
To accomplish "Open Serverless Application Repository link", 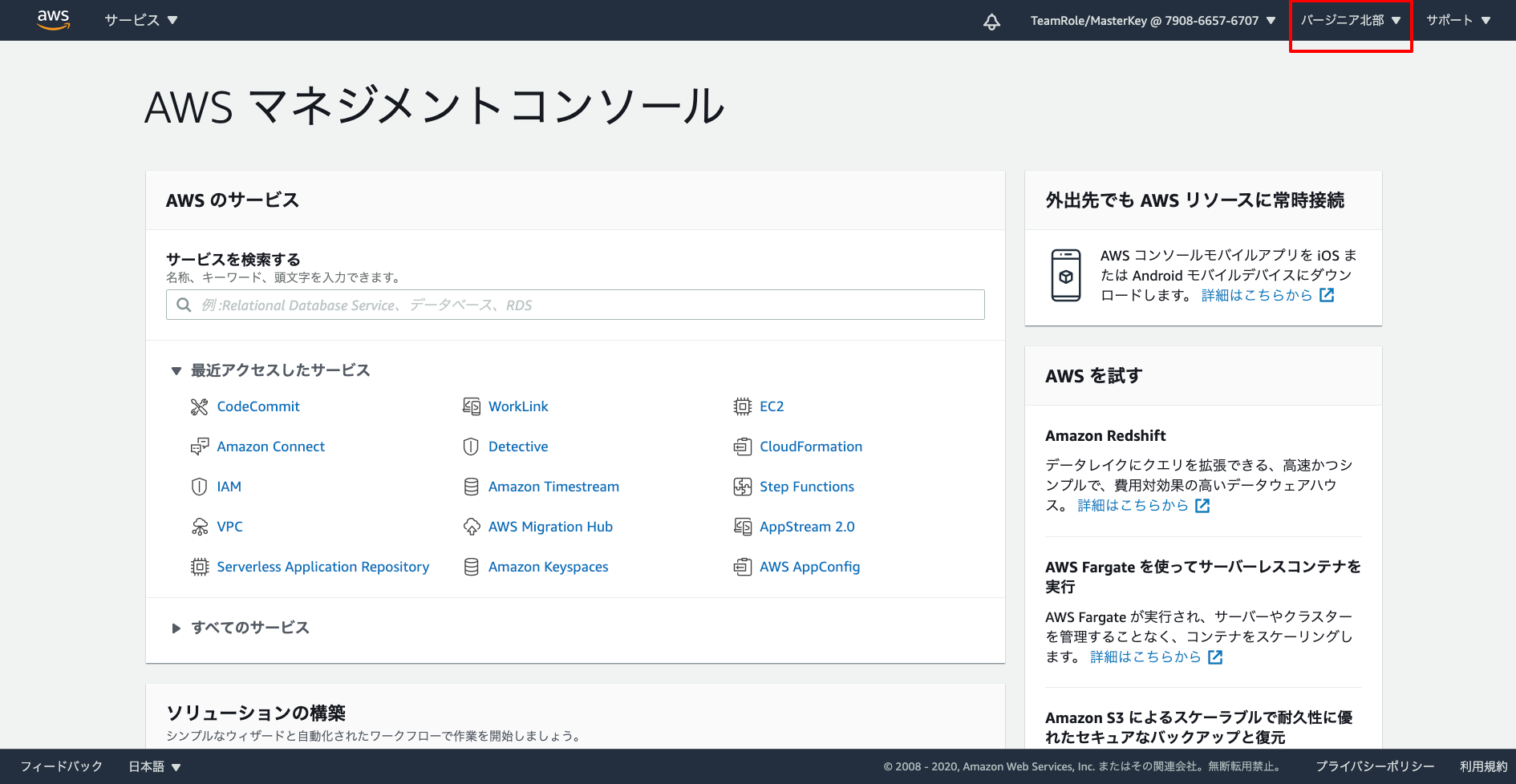I will pos(323,567).
